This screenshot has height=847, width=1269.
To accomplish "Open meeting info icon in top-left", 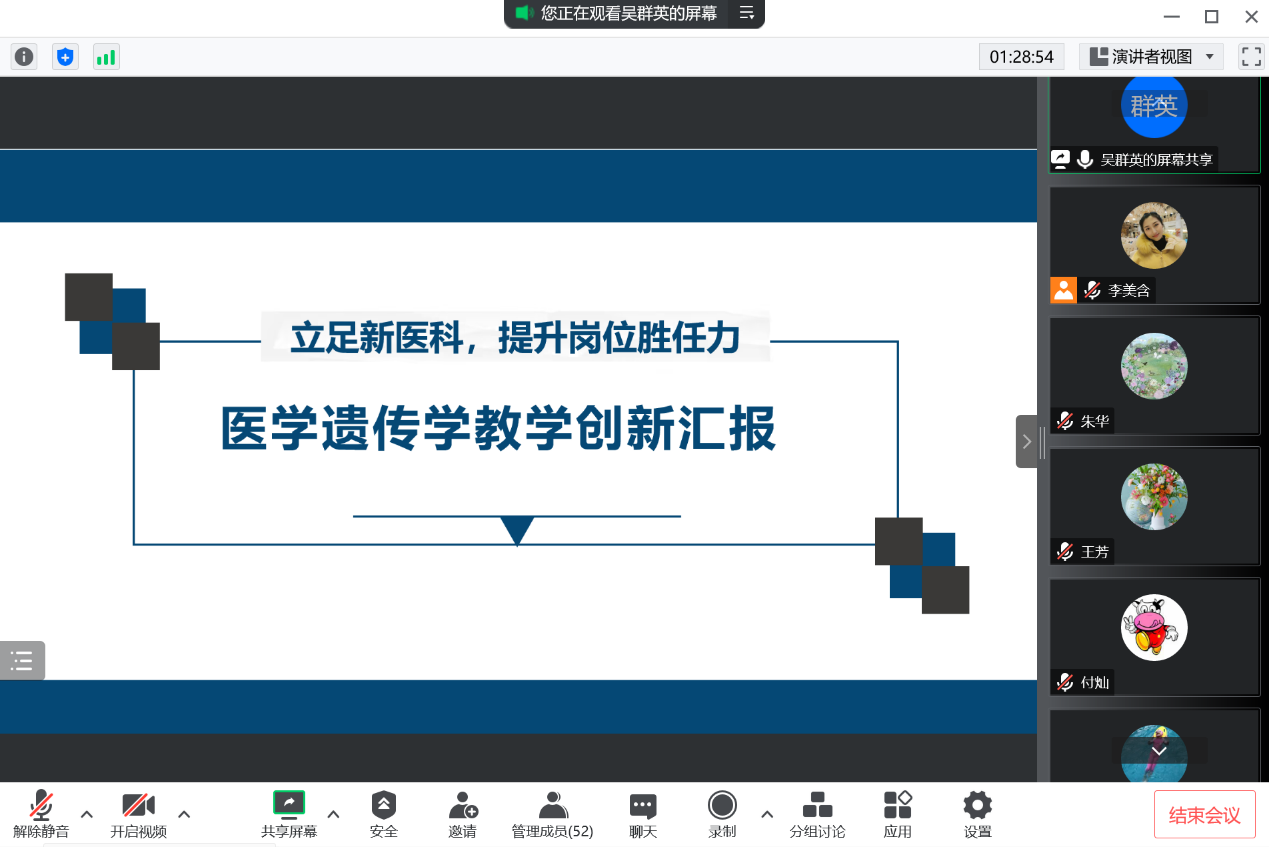I will (24, 57).
